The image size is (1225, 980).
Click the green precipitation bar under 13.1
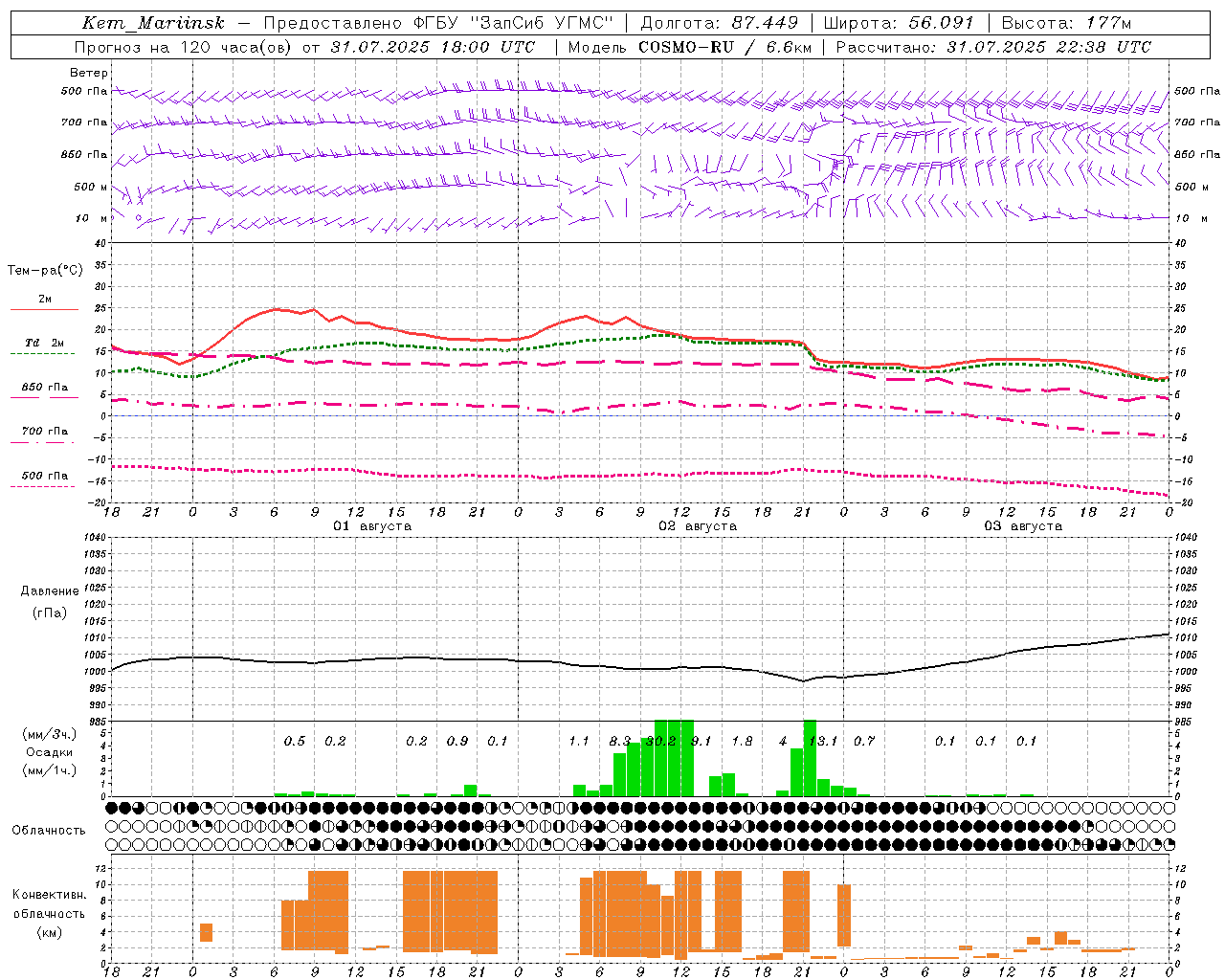tap(810, 758)
